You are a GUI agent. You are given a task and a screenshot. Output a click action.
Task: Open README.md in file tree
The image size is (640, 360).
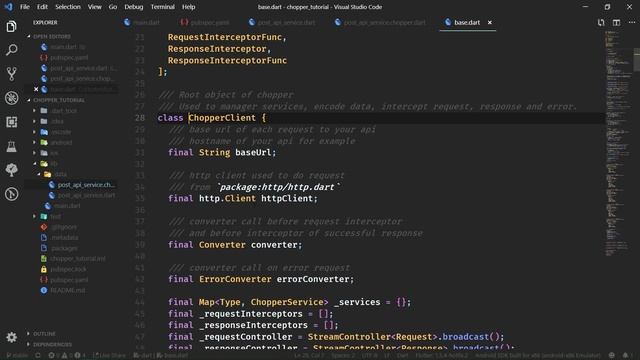coord(68,290)
